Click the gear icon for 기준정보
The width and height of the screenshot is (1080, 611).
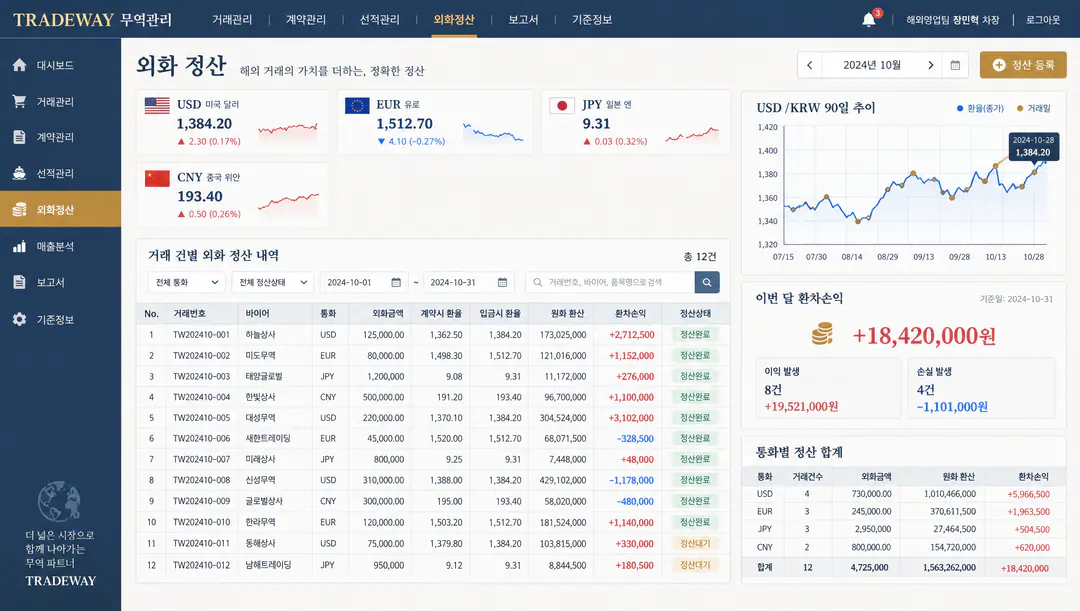(19, 319)
